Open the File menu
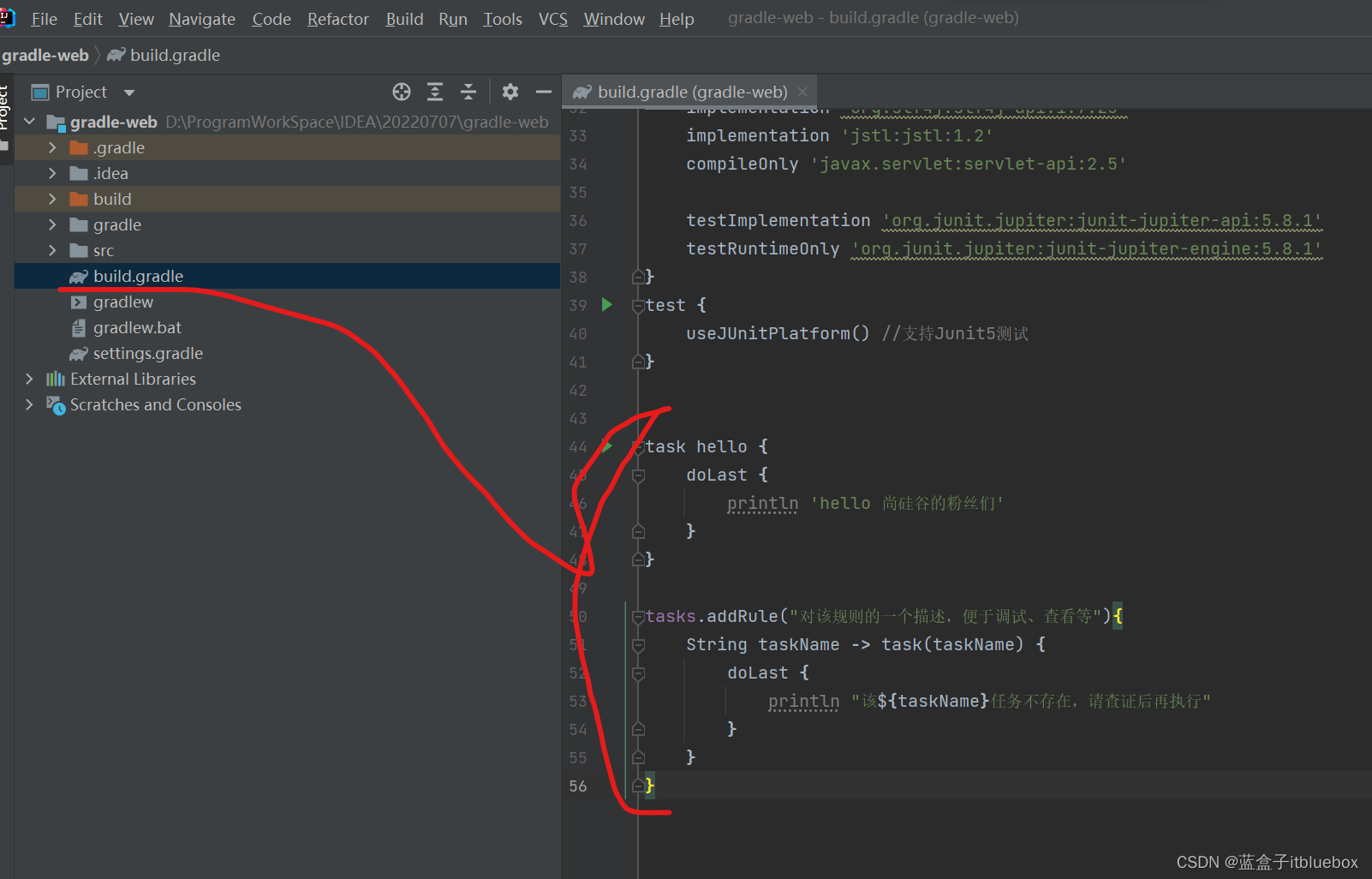The width and height of the screenshot is (1372, 879). [x=44, y=19]
